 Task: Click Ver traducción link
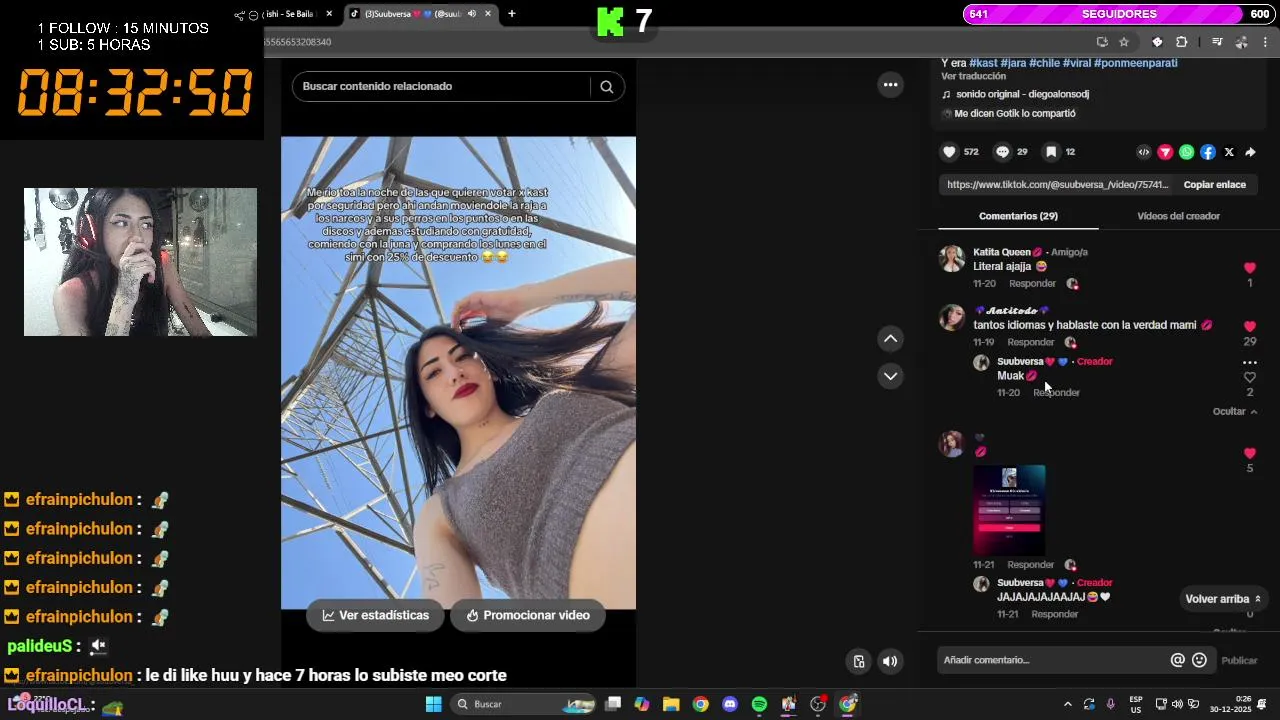tap(973, 76)
